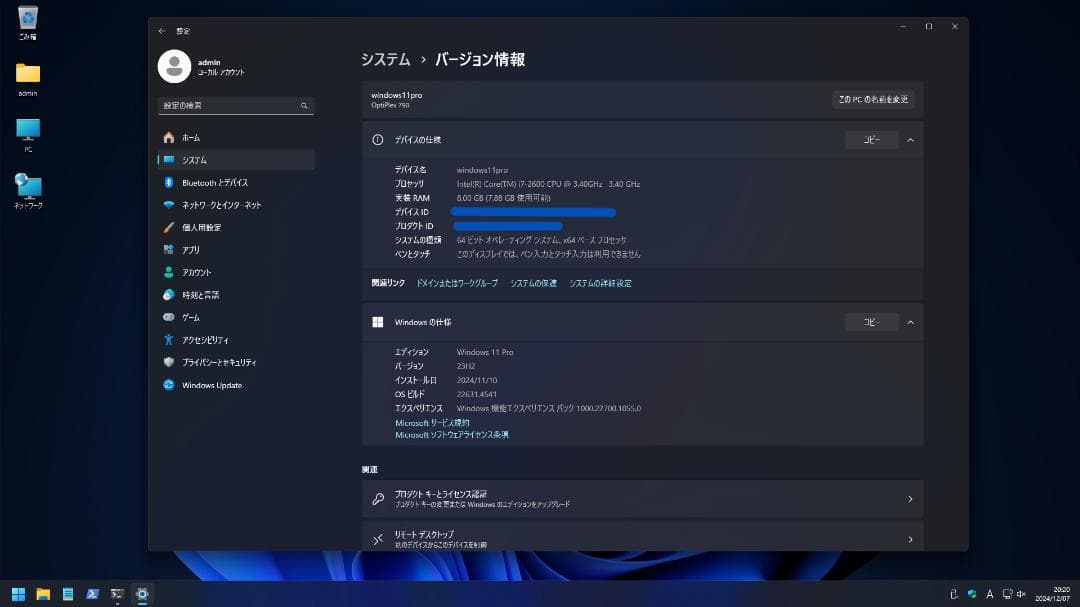The width and height of the screenshot is (1080, 607).
Task: Open Windows Update from the sidebar
Action: pyautogui.click(x=211, y=385)
